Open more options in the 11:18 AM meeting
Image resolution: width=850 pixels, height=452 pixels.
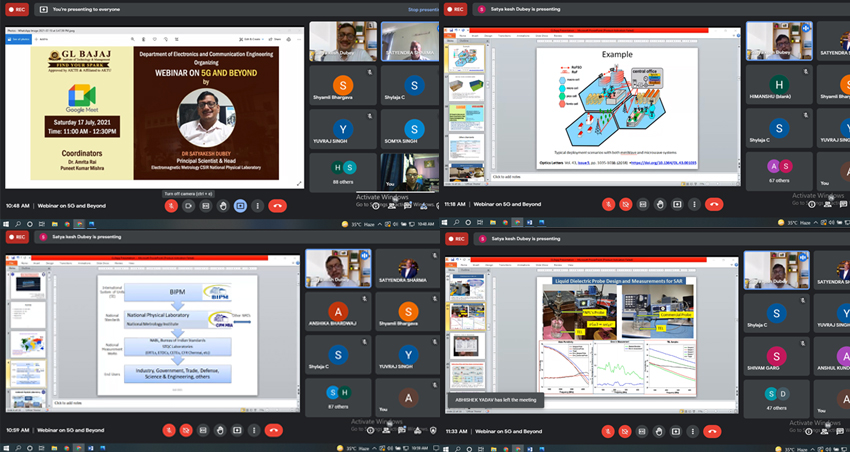[694, 204]
